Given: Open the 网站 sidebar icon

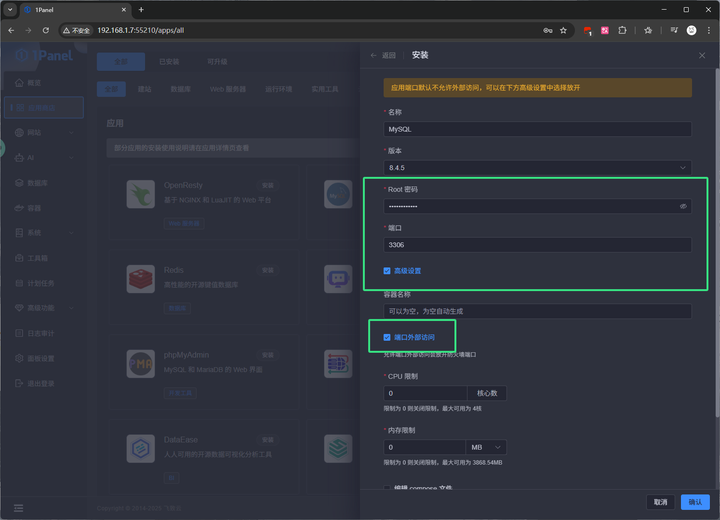Looking at the screenshot, I should (x=19, y=133).
